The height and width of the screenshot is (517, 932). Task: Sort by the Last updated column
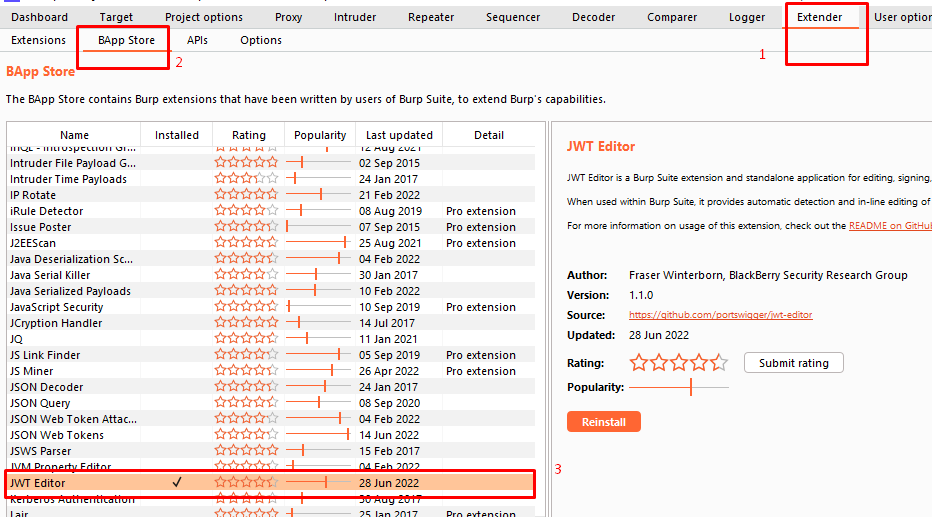coord(399,135)
